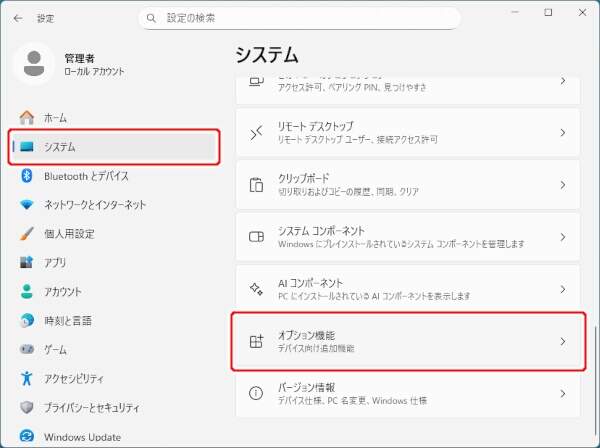Viewport: 600px width, 448px height.
Task: Click the privacy shield icon
Action: click(27, 407)
